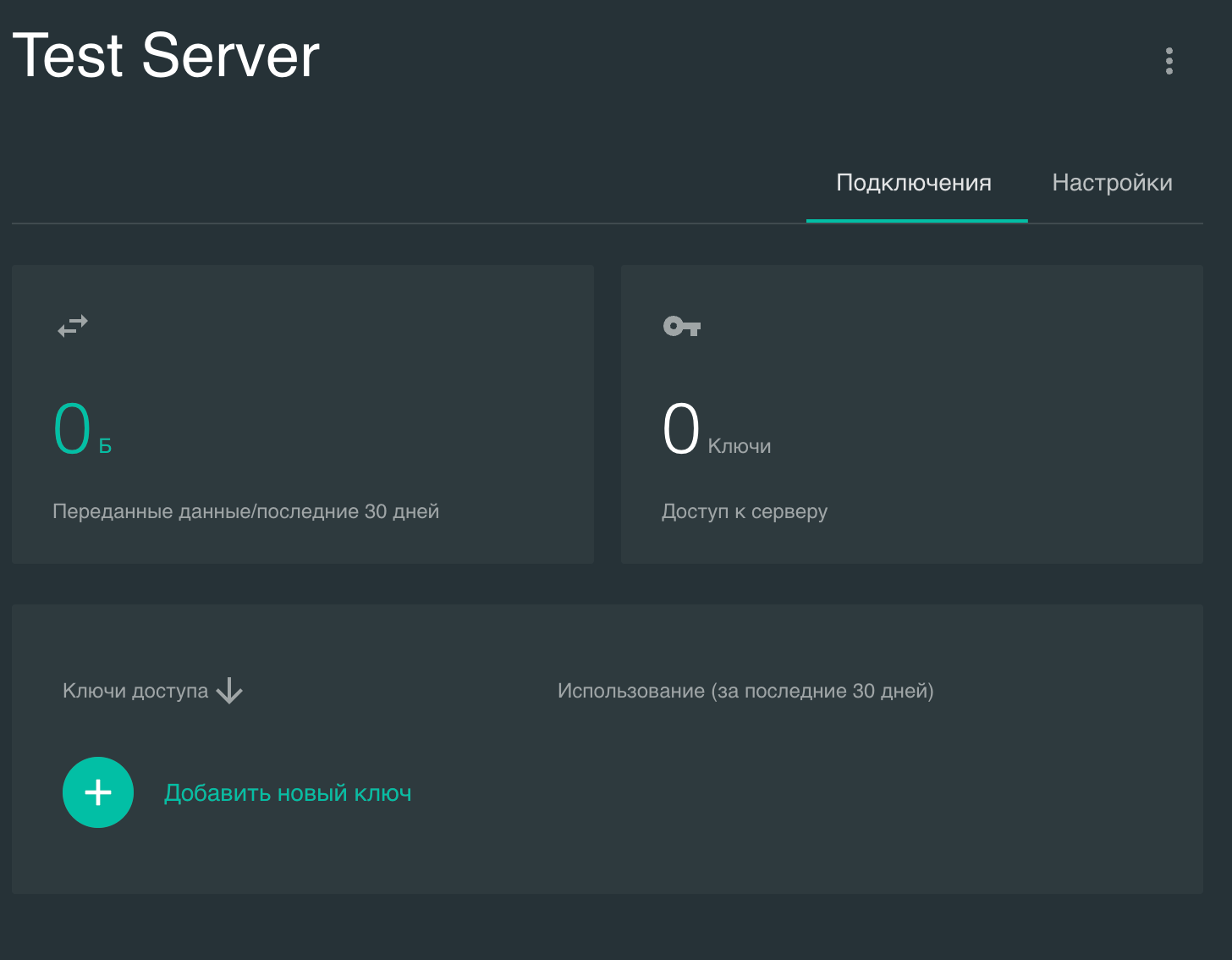Click the sort arrow next to Ключи доступа

[229, 691]
